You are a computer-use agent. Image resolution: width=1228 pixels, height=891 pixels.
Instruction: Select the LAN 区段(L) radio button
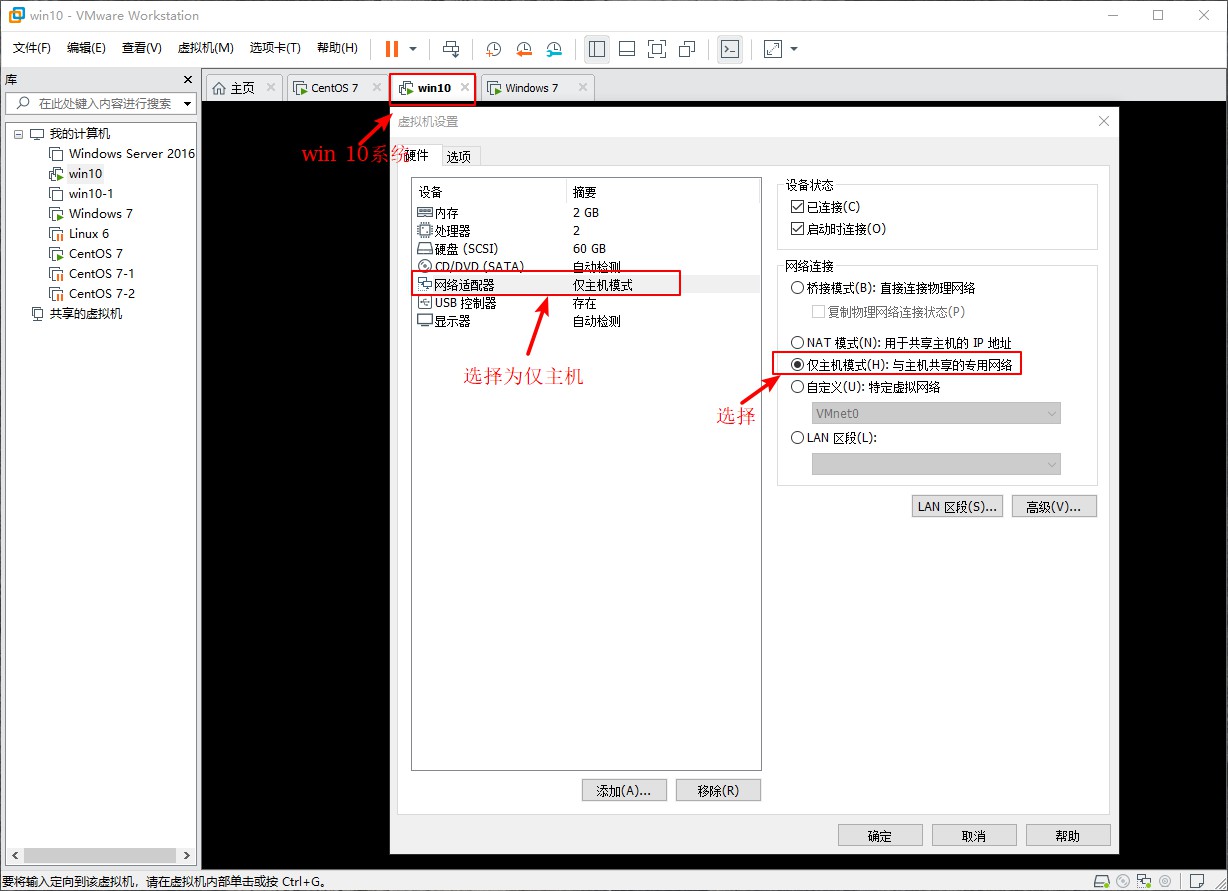click(797, 438)
